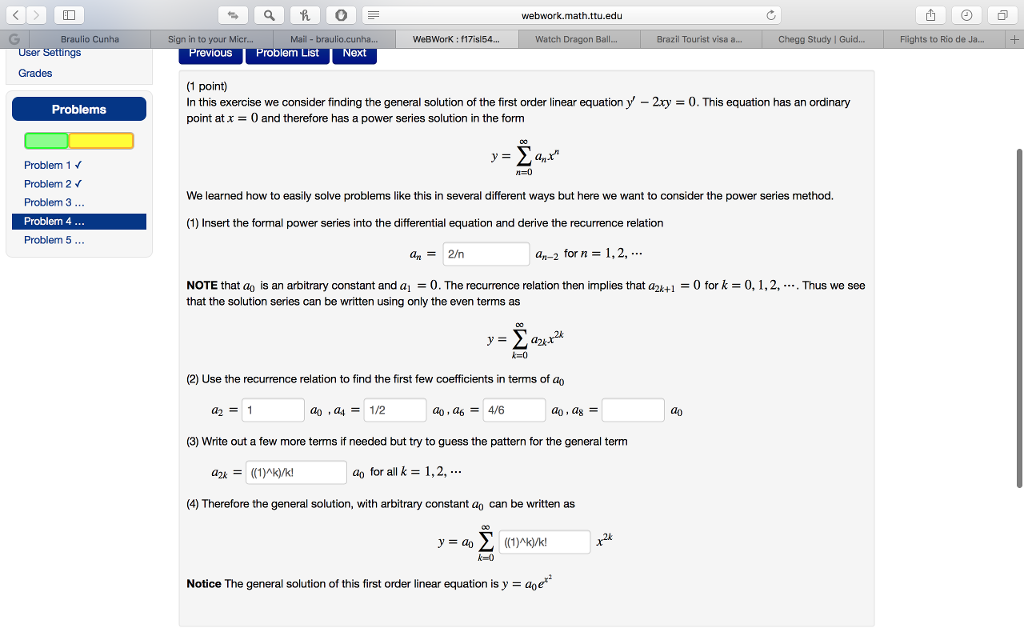The height and width of the screenshot is (640, 1024).
Task: Click the green segment of progress bar
Action: (46, 140)
